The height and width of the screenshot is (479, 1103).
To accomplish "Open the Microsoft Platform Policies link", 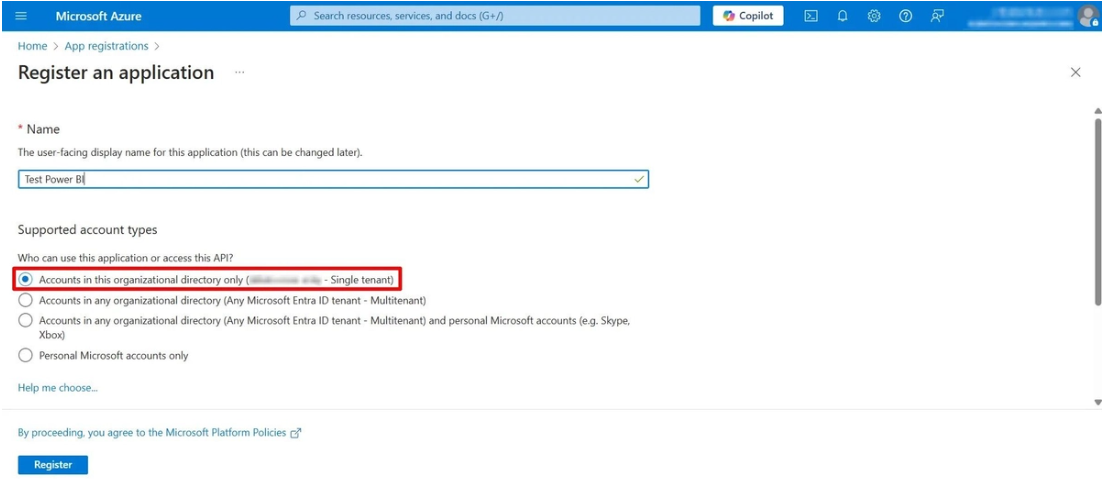I will coord(225,433).
